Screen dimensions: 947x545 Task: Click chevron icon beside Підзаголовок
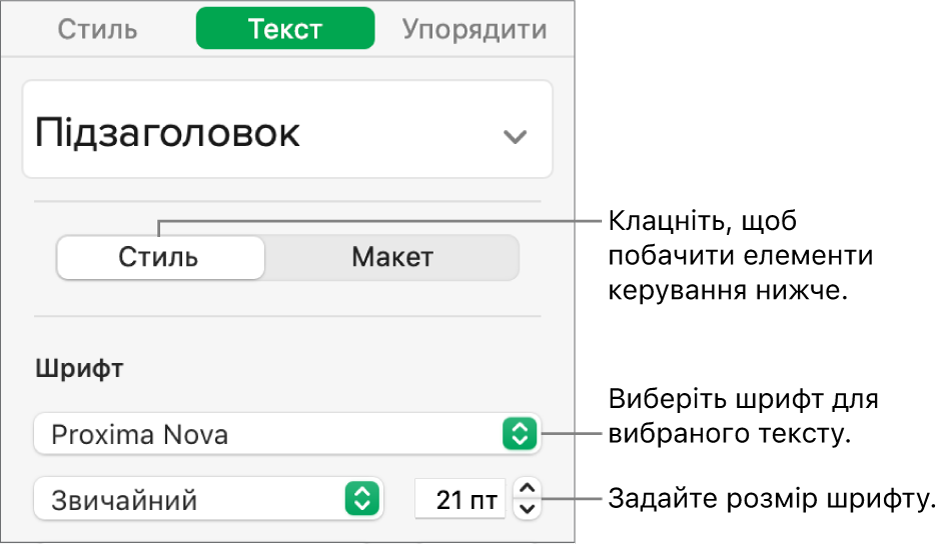(515, 136)
